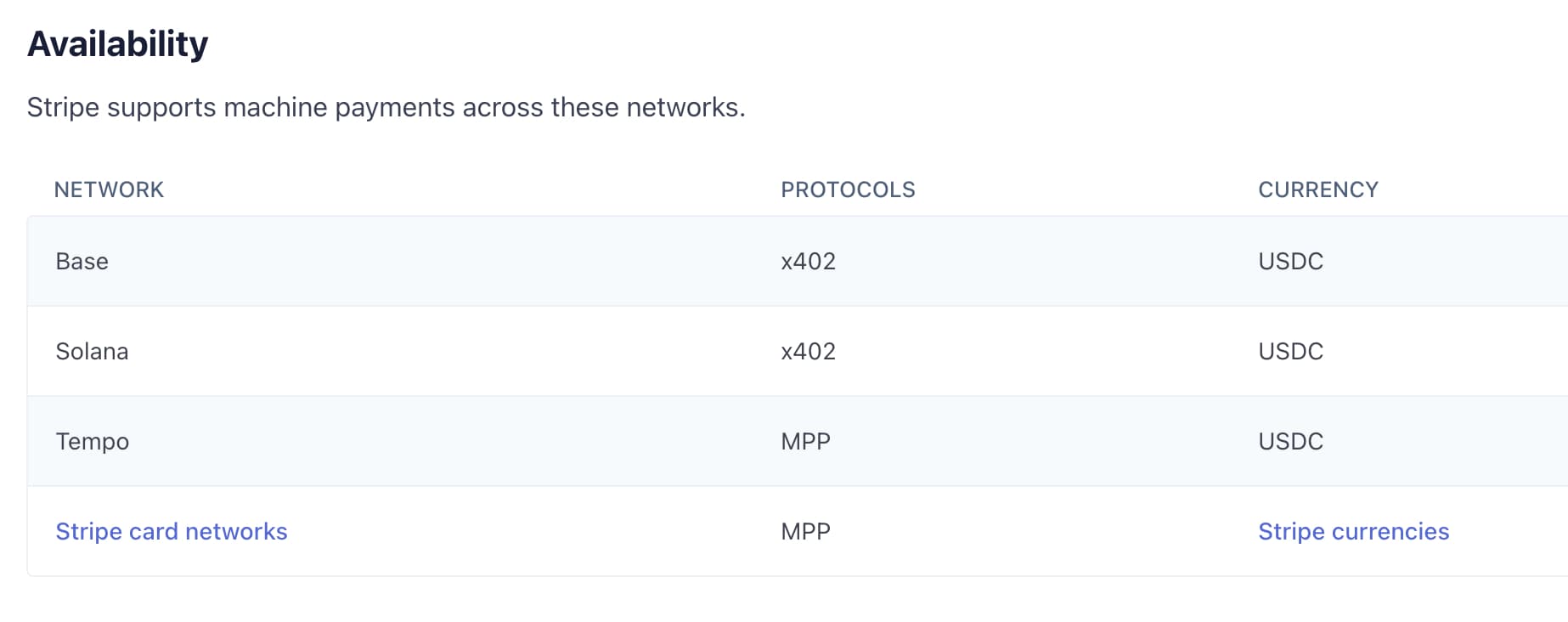This screenshot has width=1568, height=622.
Task: Select the Solana network cell
Action: pos(92,351)
